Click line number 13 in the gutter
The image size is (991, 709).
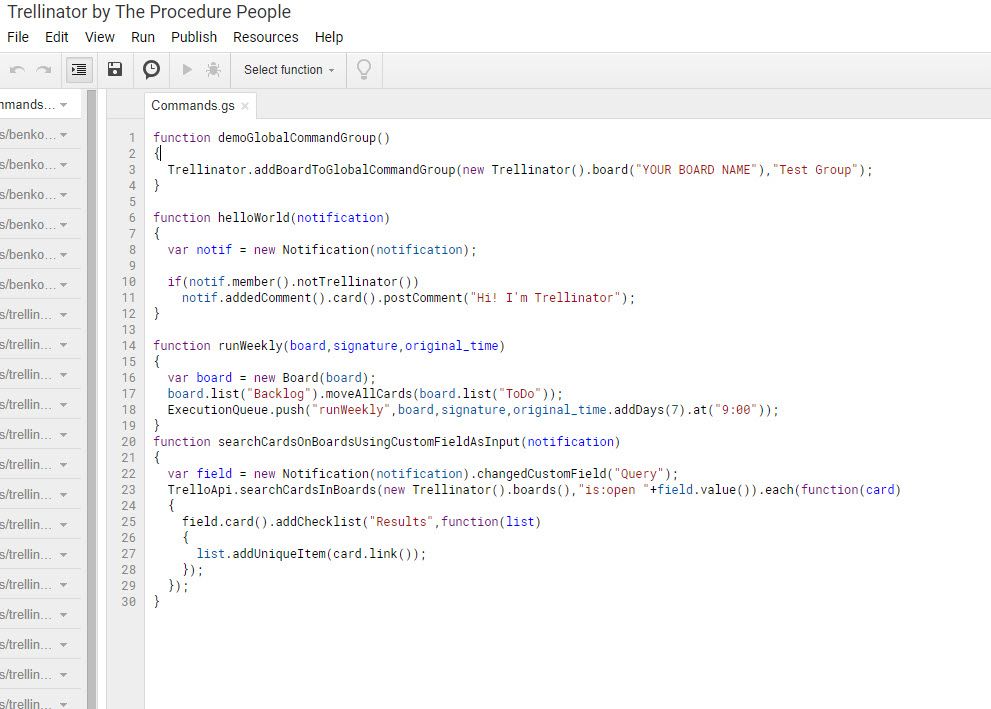pyautogui.click(x=129, y=330)
